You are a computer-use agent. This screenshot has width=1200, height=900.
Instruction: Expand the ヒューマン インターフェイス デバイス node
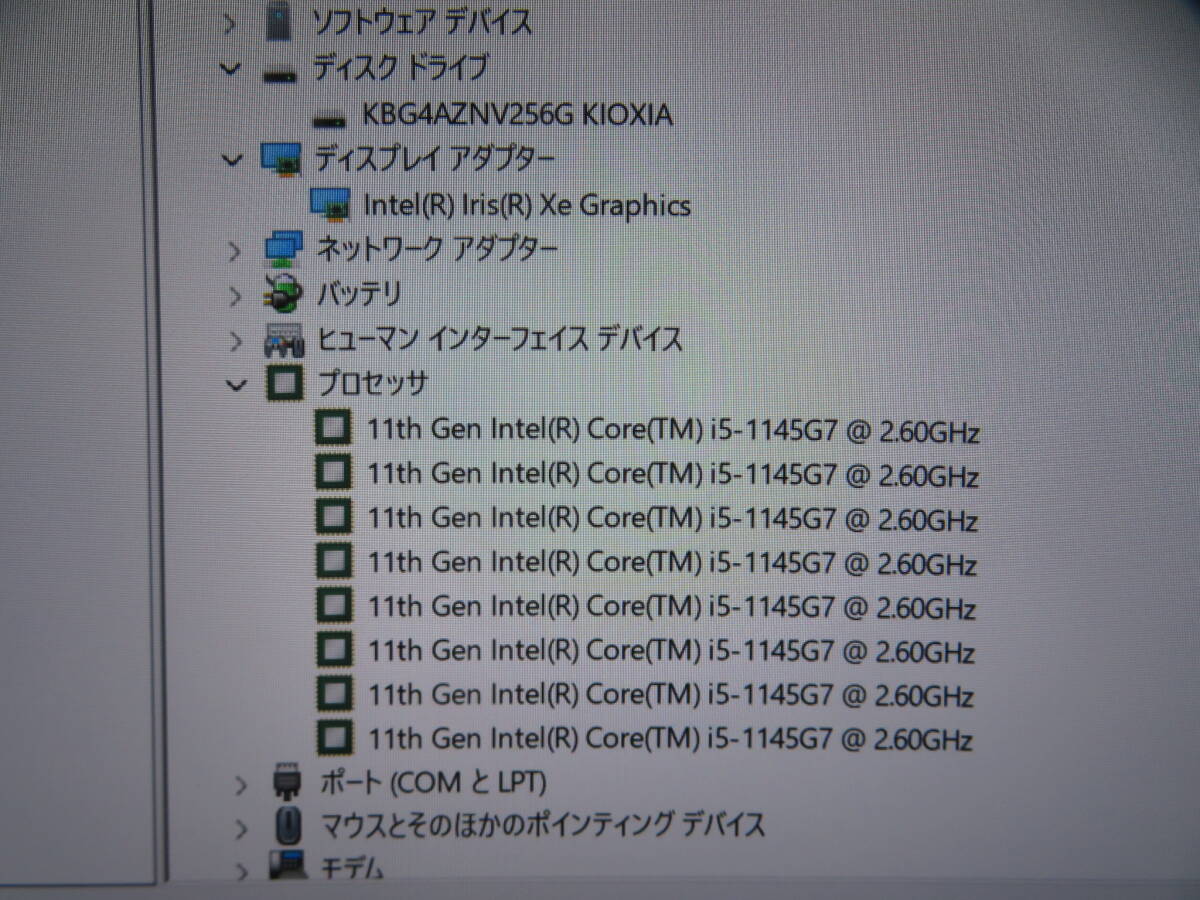pos(236,341)
